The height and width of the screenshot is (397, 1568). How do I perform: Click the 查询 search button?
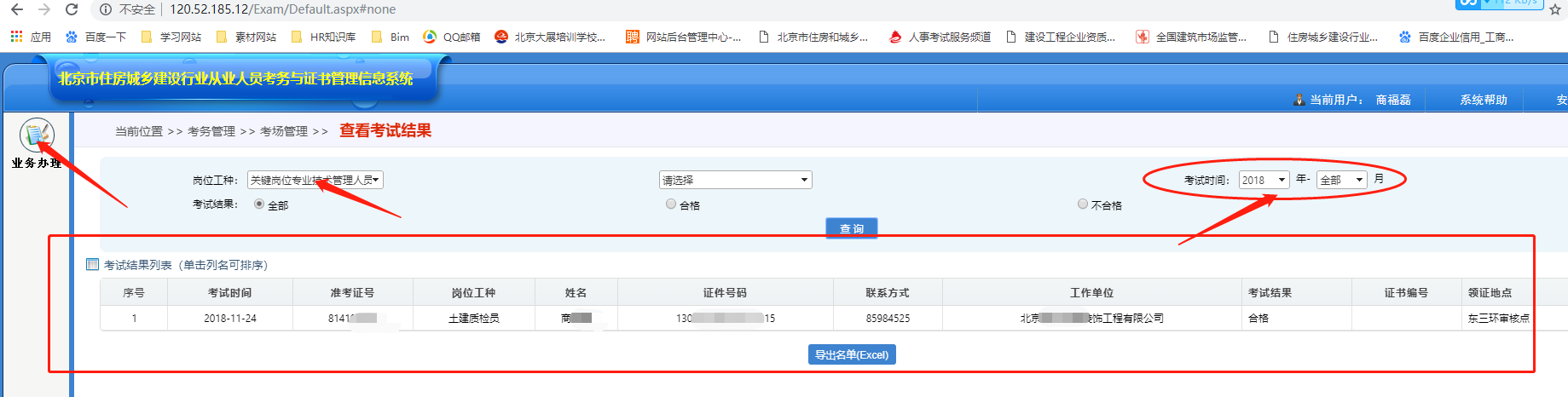tap(851, 228)
